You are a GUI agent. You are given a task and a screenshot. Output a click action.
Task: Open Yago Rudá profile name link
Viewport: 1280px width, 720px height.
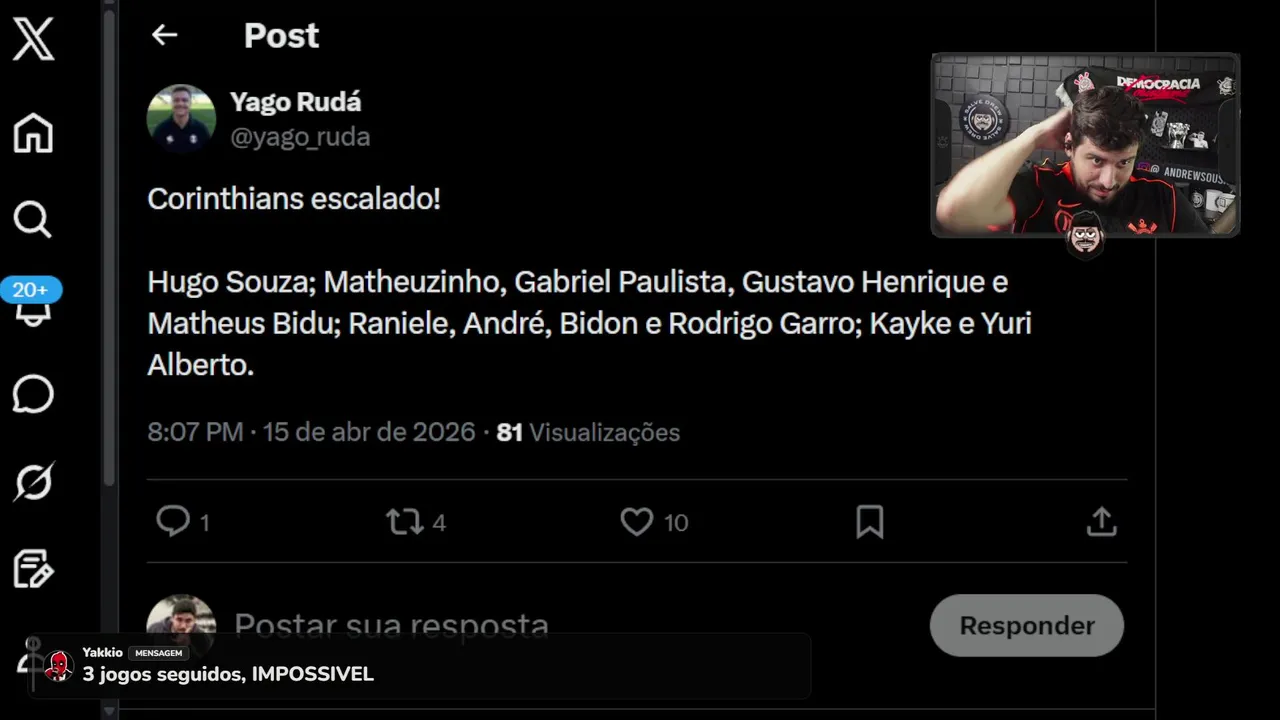296,102
